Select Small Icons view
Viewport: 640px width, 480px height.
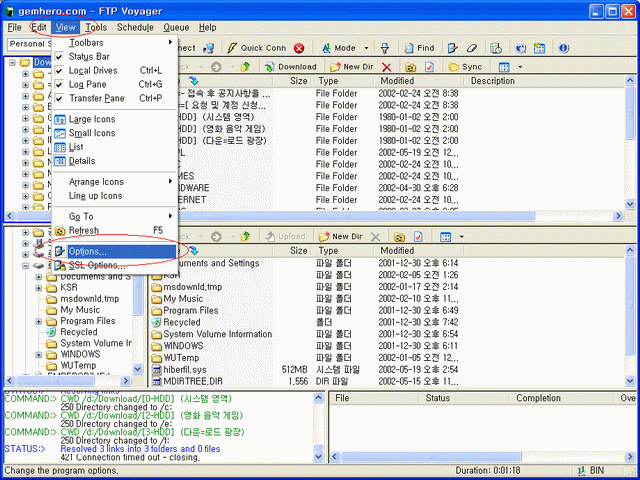[115, 133]
